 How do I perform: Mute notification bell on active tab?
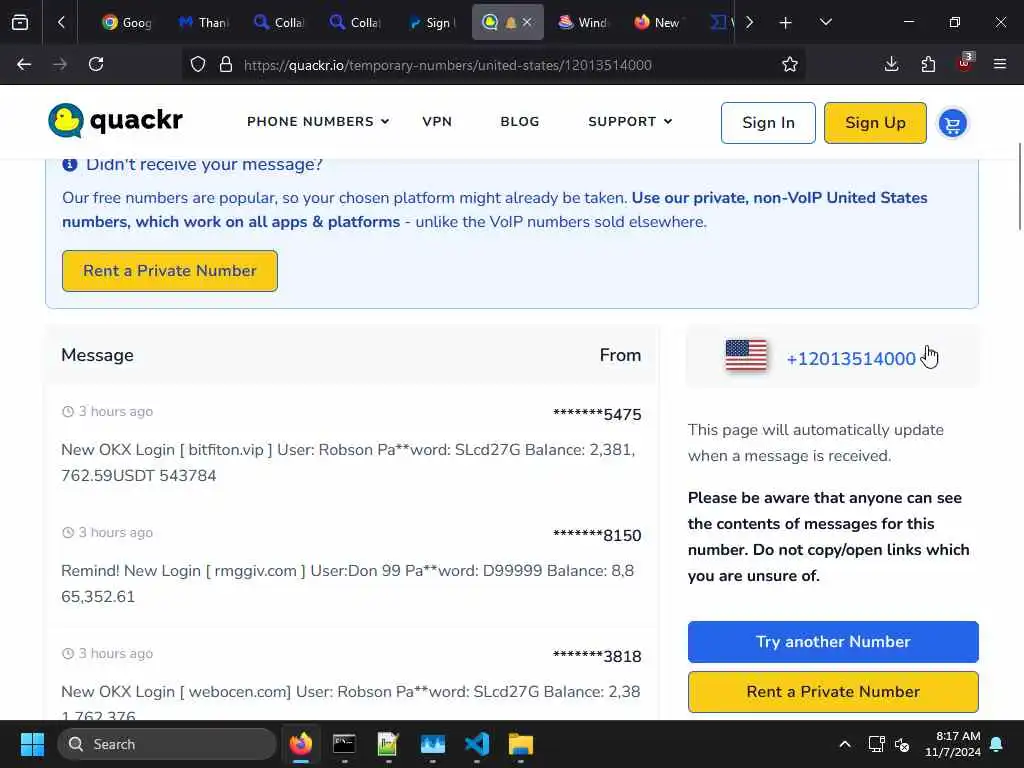click(511, 23)
